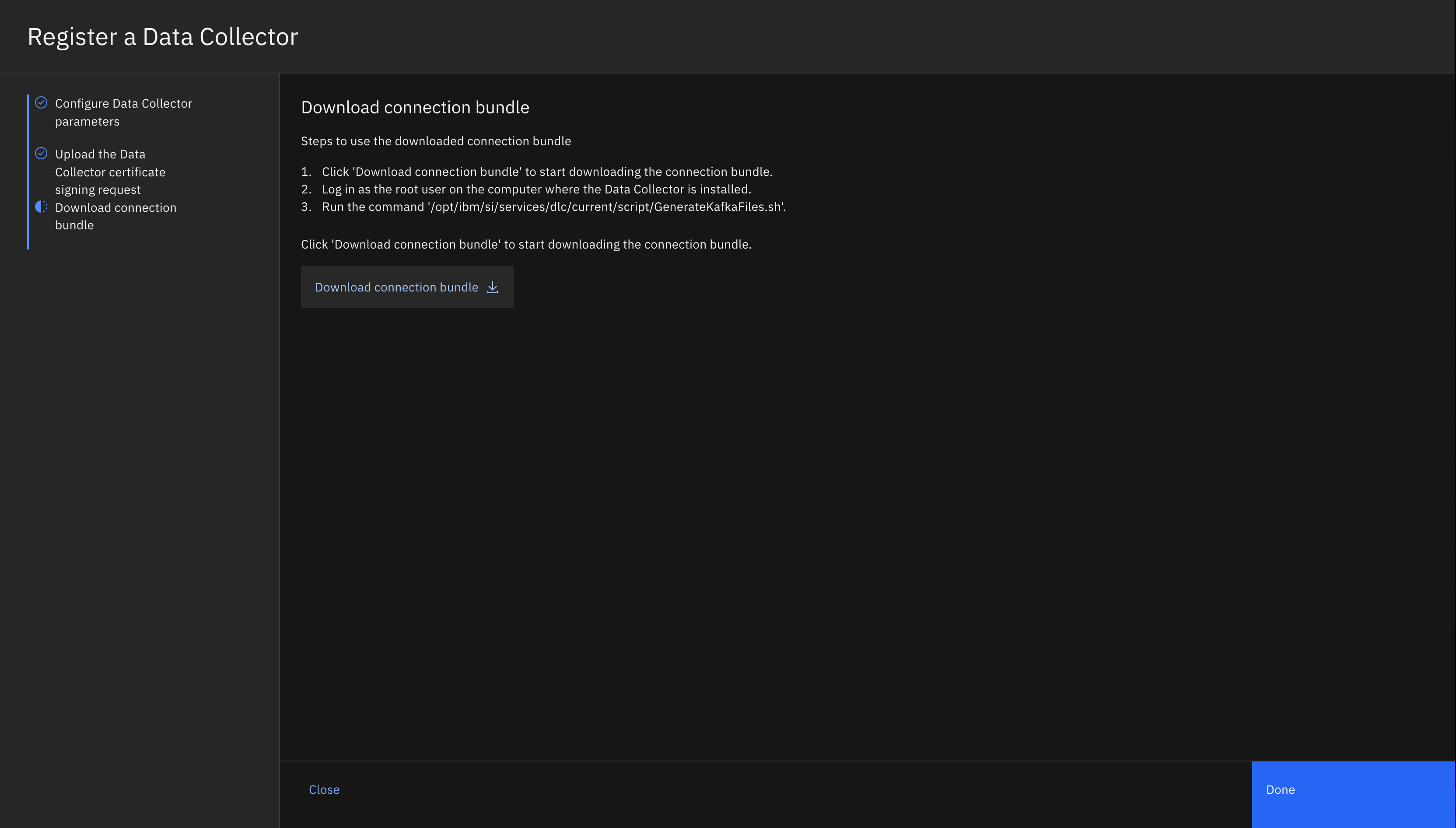
Task: Click the word 'bundle' in sidebar current step
Action: pos(74,225)
